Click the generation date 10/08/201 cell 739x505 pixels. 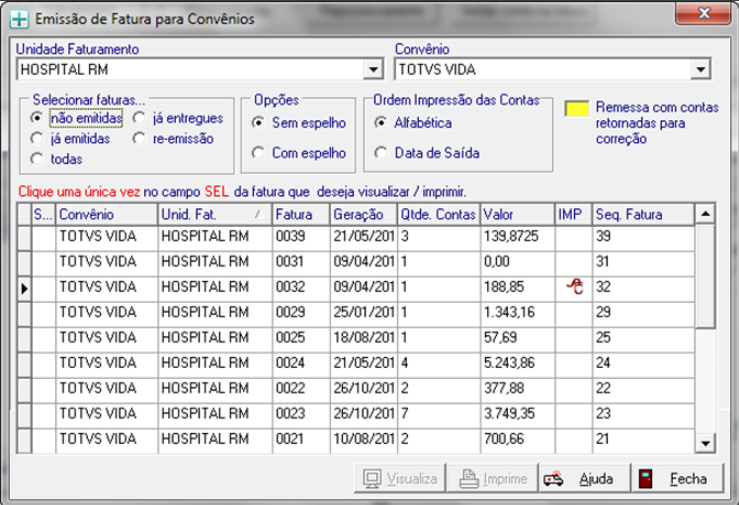pos(364,439)
